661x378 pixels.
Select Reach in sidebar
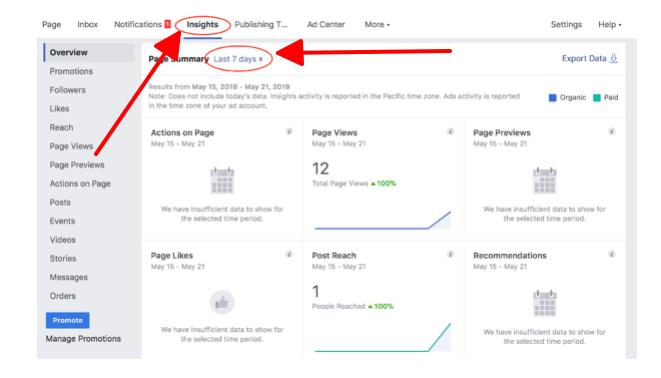pos(61,127)
